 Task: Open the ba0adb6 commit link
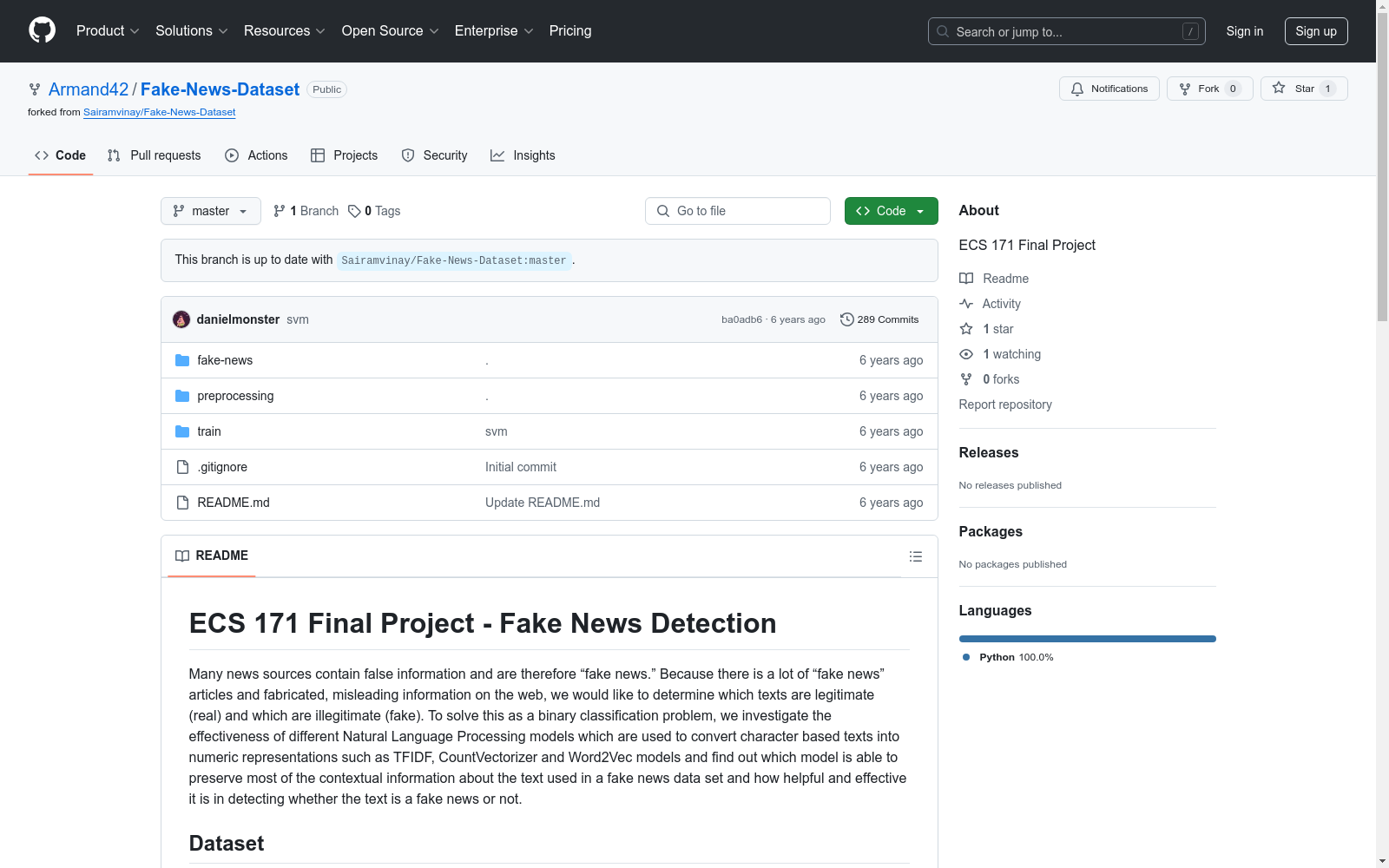click(741, 319)
